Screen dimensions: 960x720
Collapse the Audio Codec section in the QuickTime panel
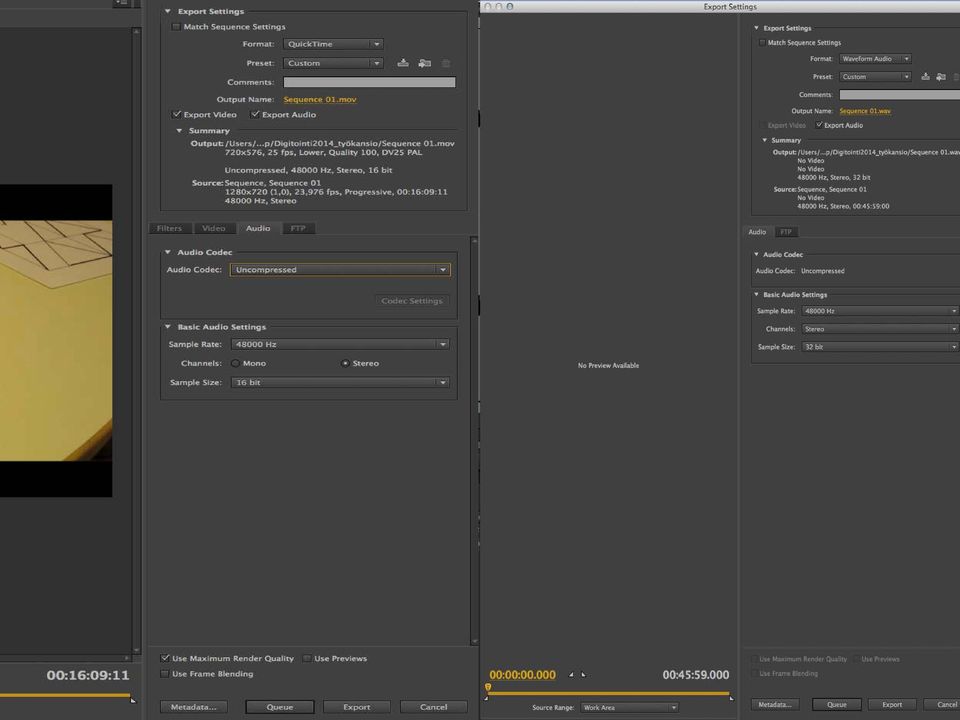[x=168, y=252]
